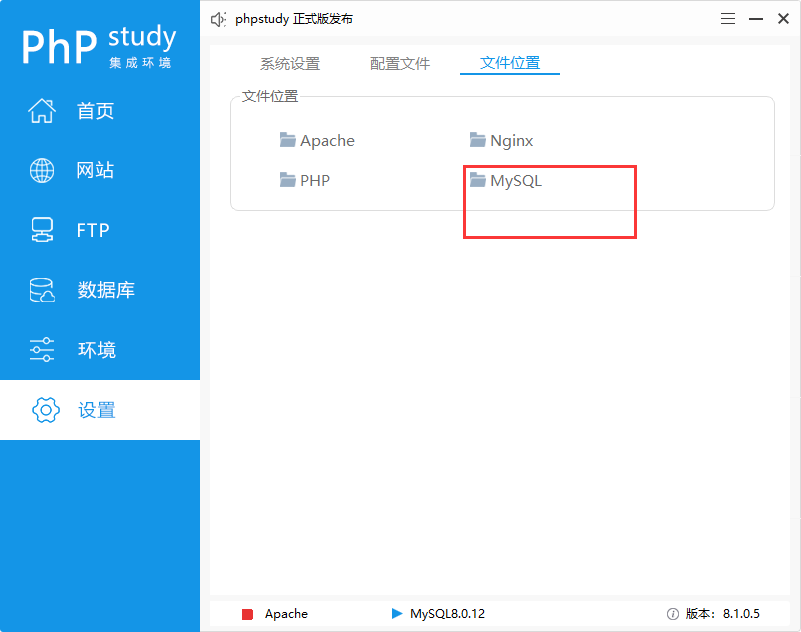Screen dimensions: 801x632
Task: Open the Nginx file location folder
Action: click(511, 140)
